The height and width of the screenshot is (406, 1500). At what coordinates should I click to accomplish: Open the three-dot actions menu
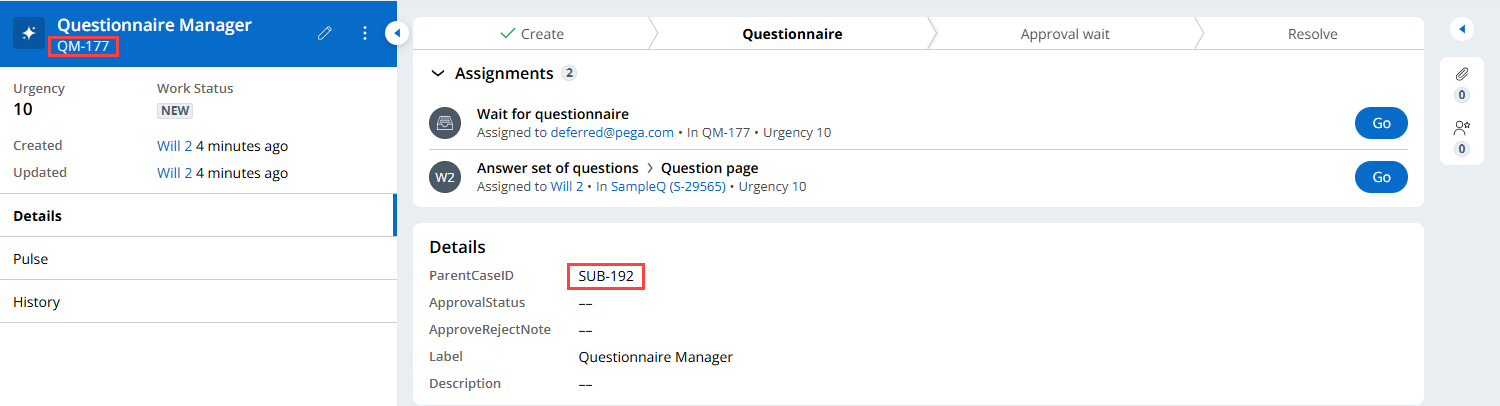coord(365,33)
